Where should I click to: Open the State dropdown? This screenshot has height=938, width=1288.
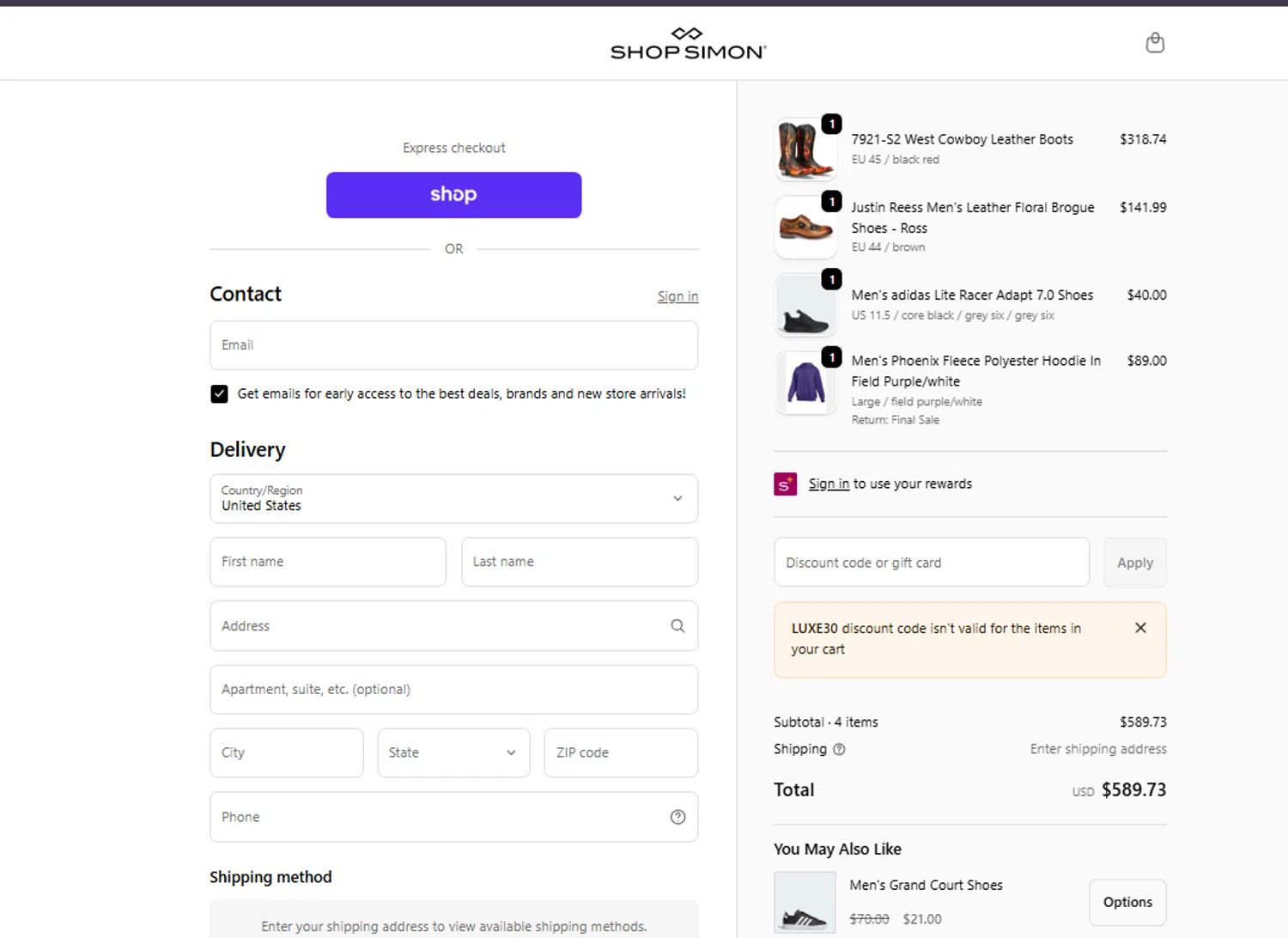[x=453, y=752]
